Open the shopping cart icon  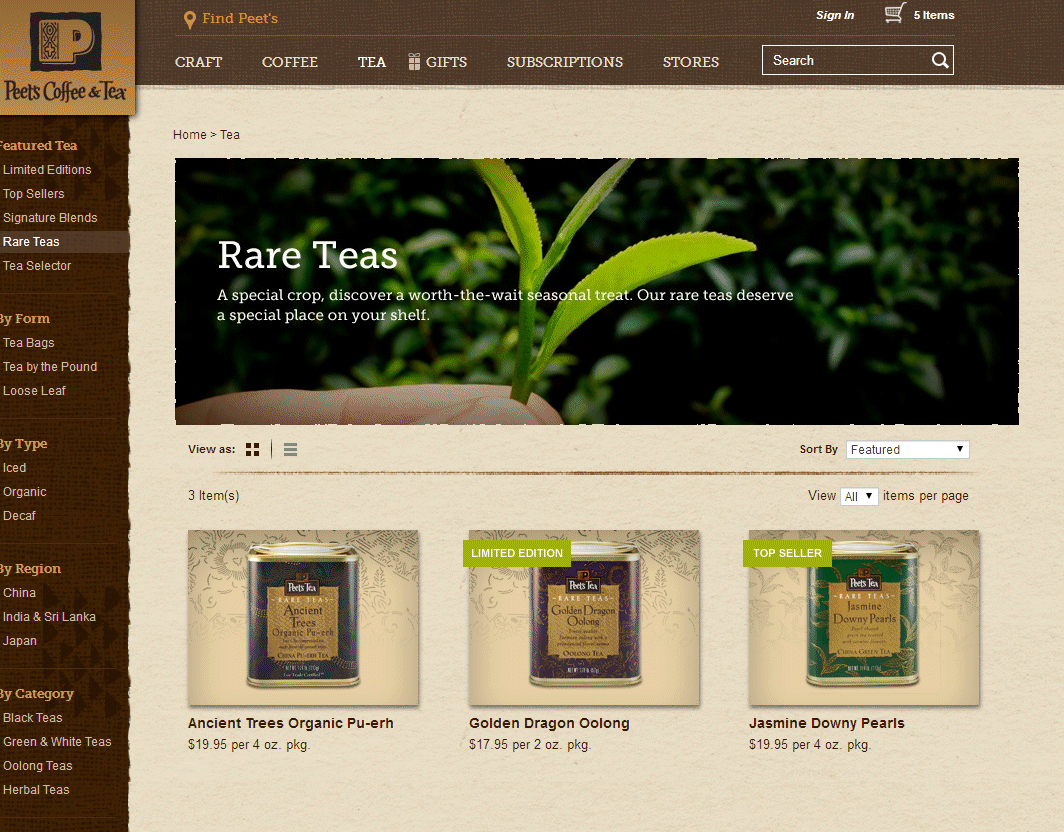click(894, 14)
